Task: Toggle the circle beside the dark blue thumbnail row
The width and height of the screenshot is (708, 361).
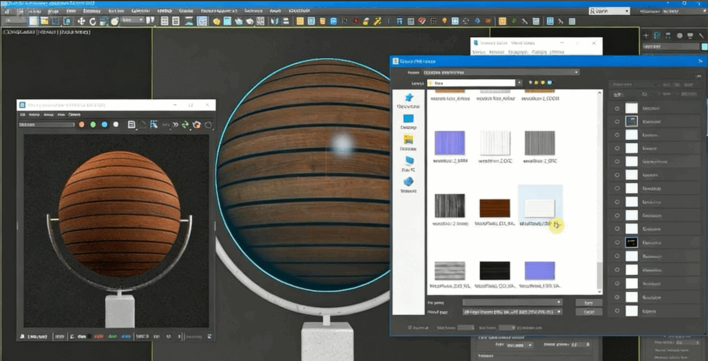Action: pos(617,121)
